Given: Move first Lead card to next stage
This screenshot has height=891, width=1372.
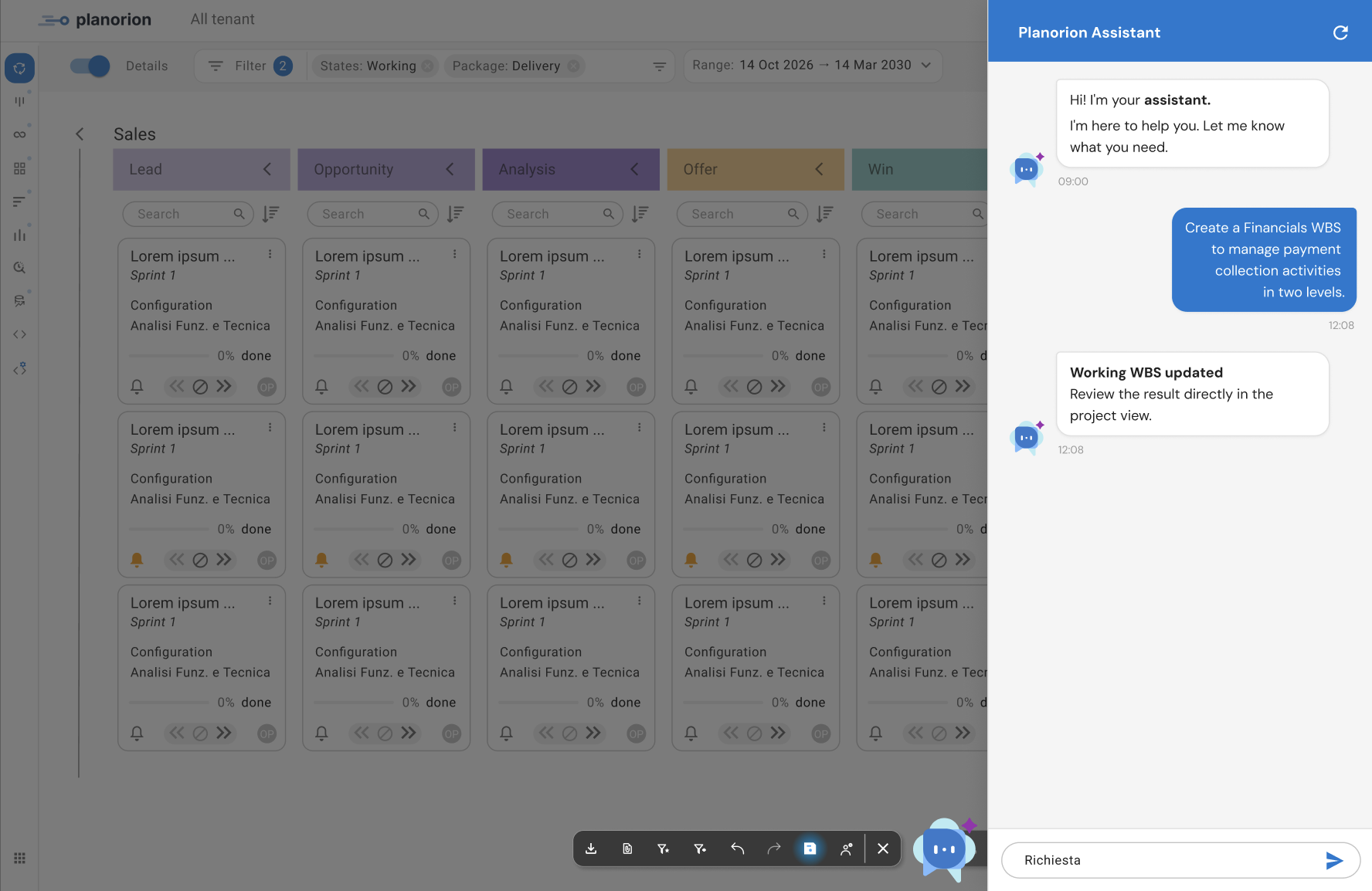Looking at the screenshot, I should [x=224, y=386].
